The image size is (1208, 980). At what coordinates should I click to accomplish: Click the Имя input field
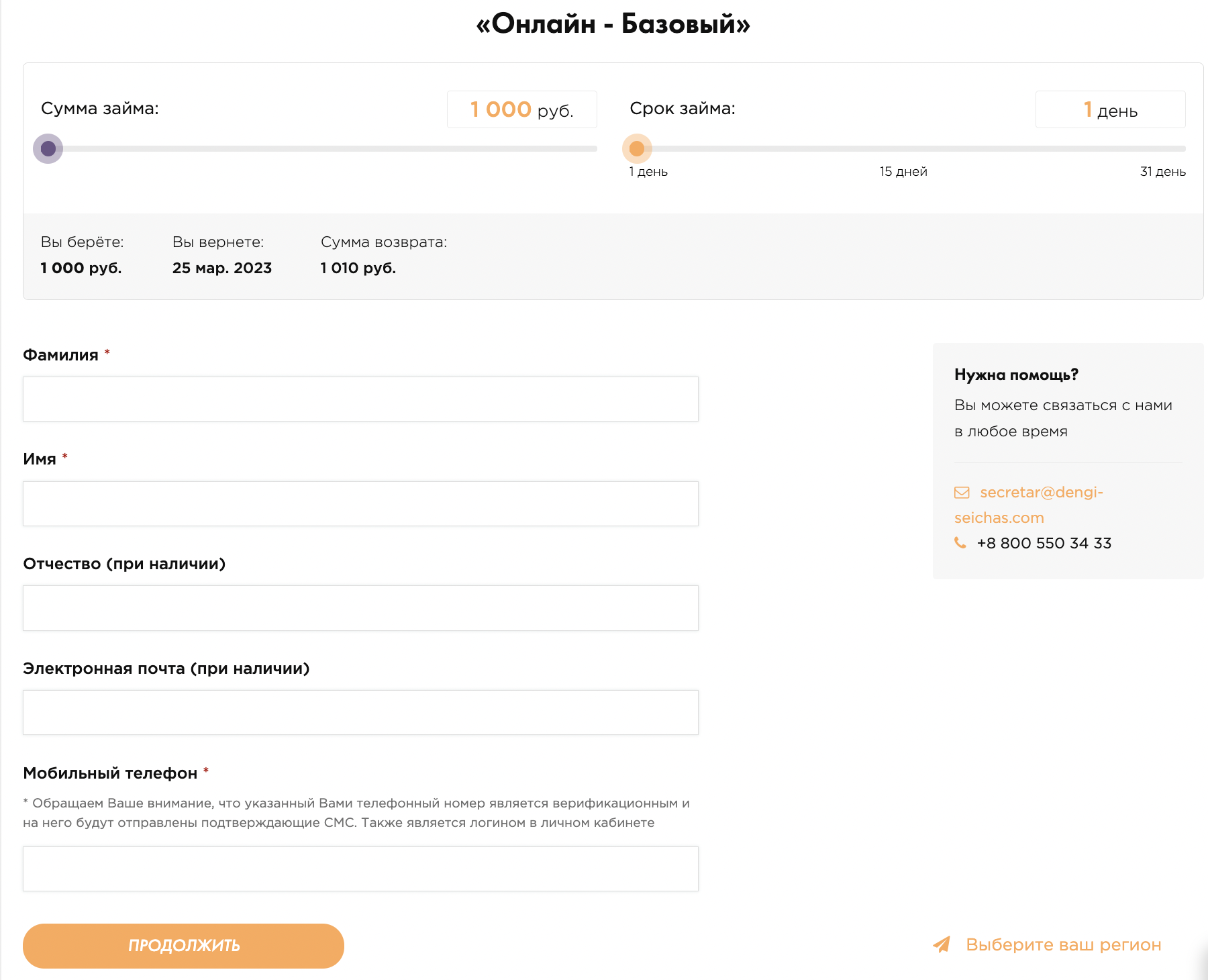(x=360, y=503)
